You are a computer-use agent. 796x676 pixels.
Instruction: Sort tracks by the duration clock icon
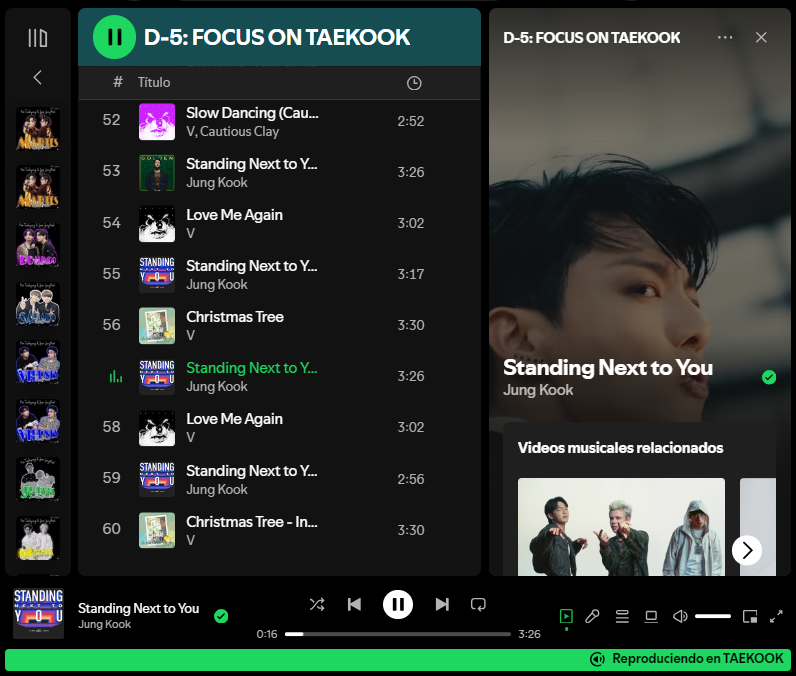click(x=414, y=83)
